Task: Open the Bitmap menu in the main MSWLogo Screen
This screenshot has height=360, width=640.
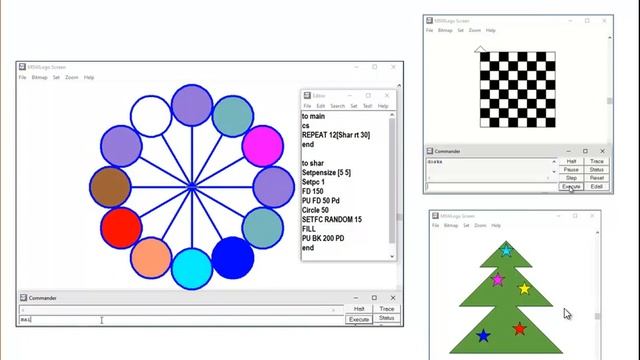Action: click(40, 77)
